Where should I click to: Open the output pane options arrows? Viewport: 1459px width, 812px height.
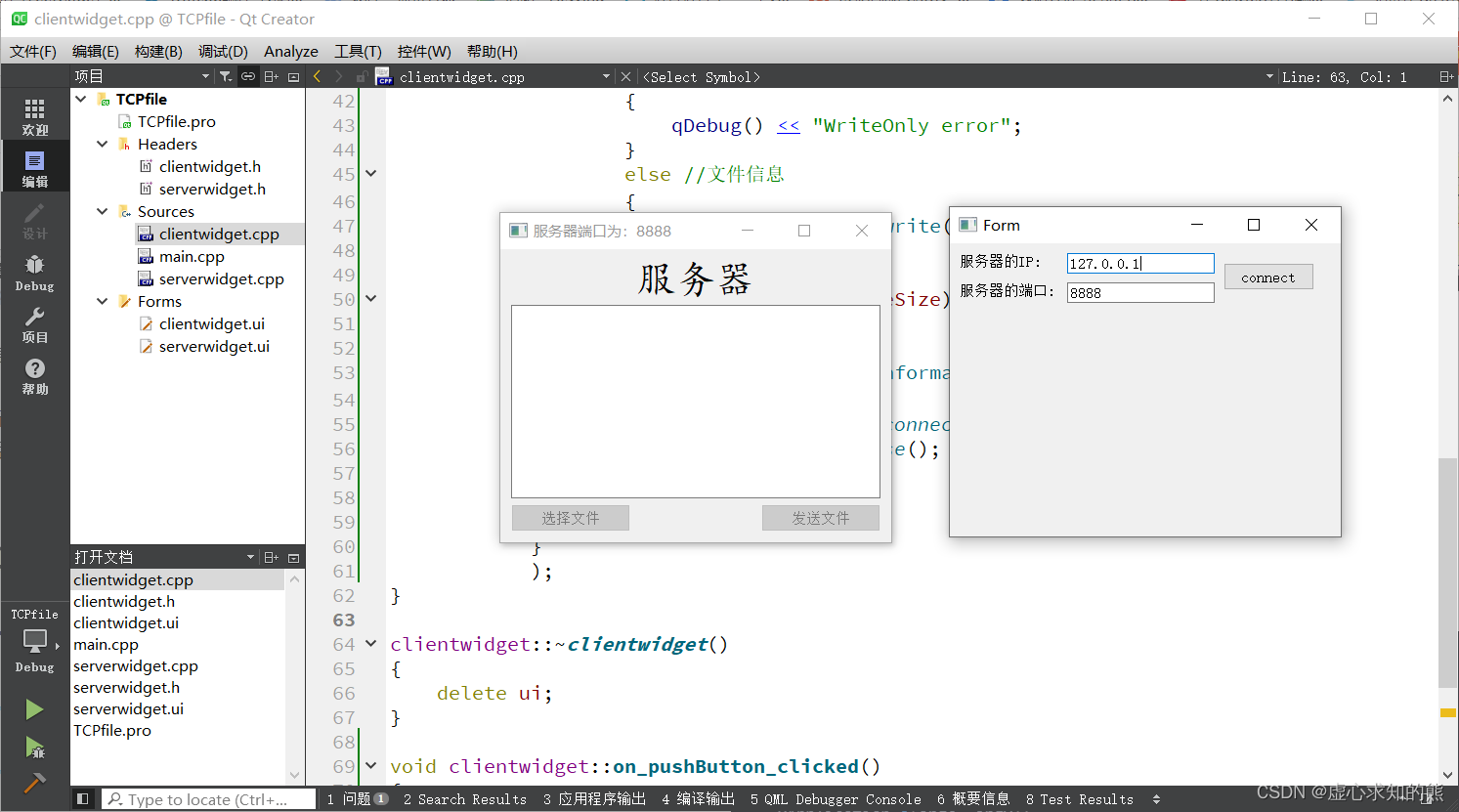[x=1156, y=799]
